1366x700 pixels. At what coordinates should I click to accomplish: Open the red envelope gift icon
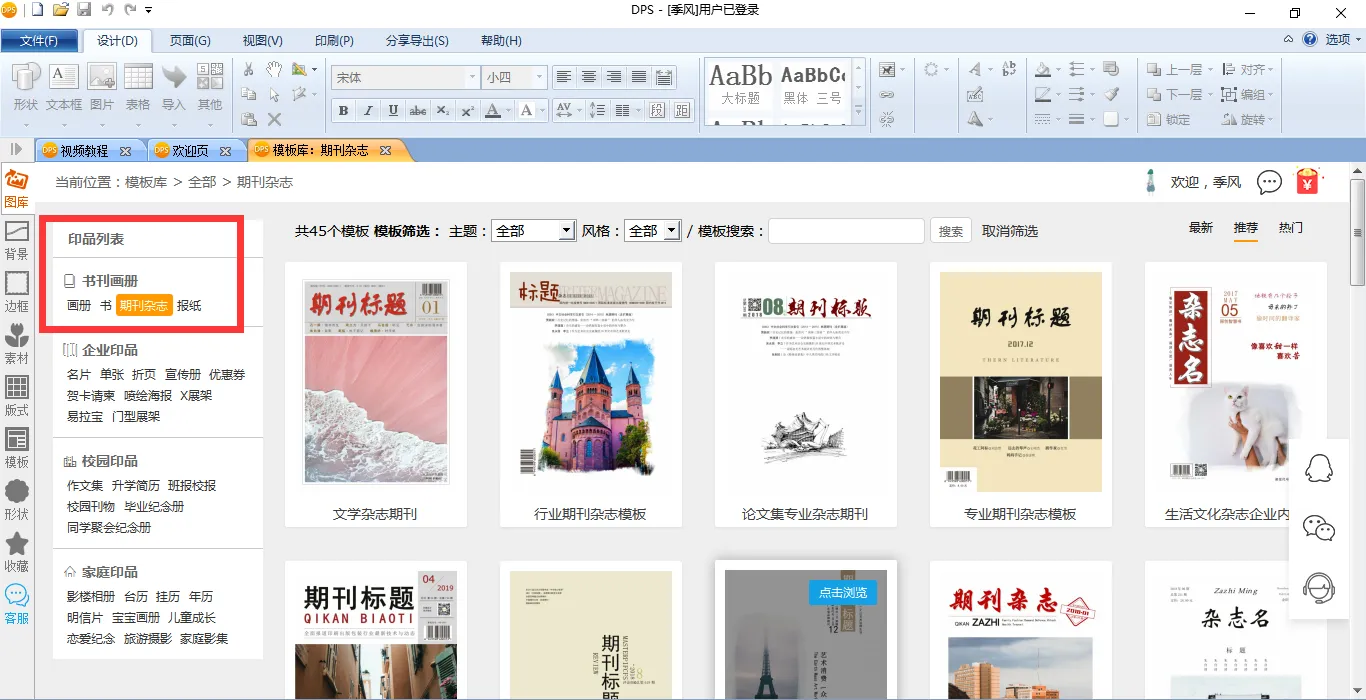pyautogui.click(x=1307, y=181)
